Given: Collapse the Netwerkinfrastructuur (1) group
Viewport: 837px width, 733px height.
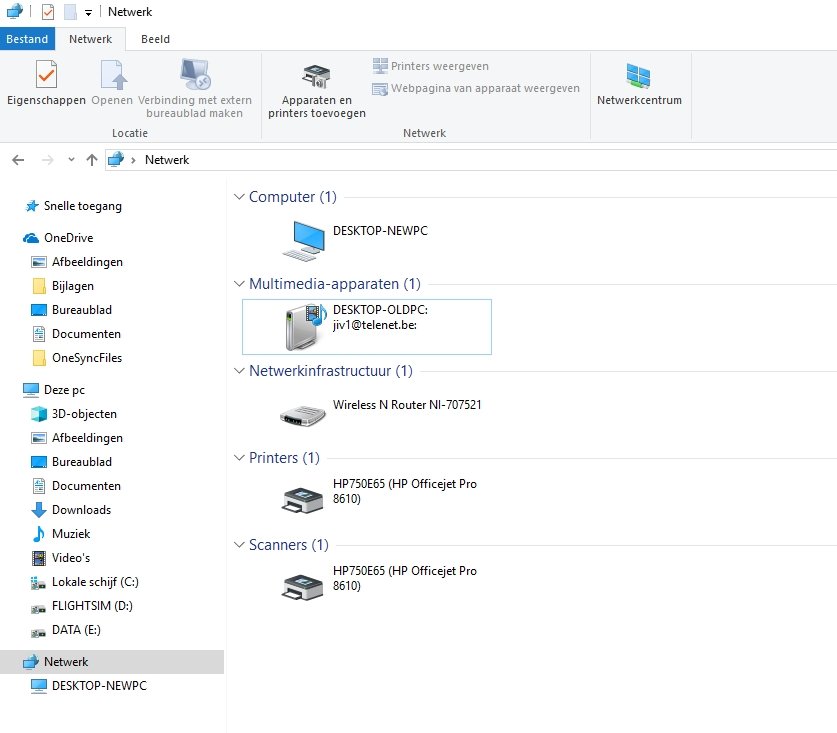Looking at the screenshot, I should pos(239,371).
